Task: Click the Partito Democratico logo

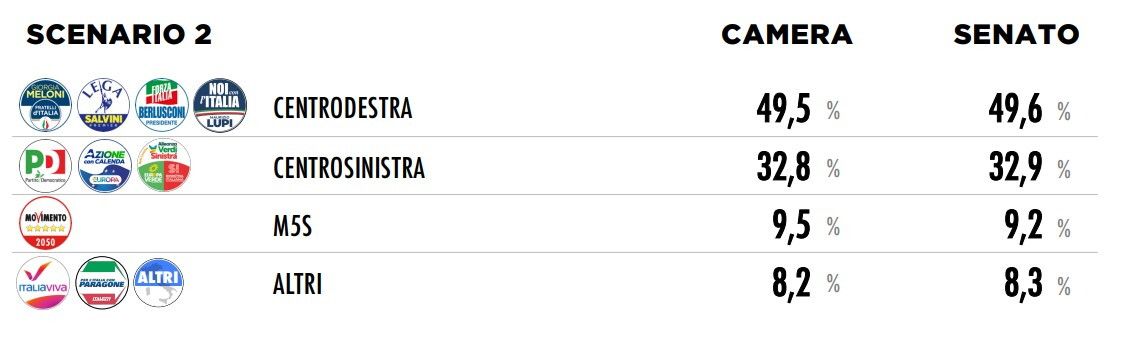Action: click(x=45, y=166)
